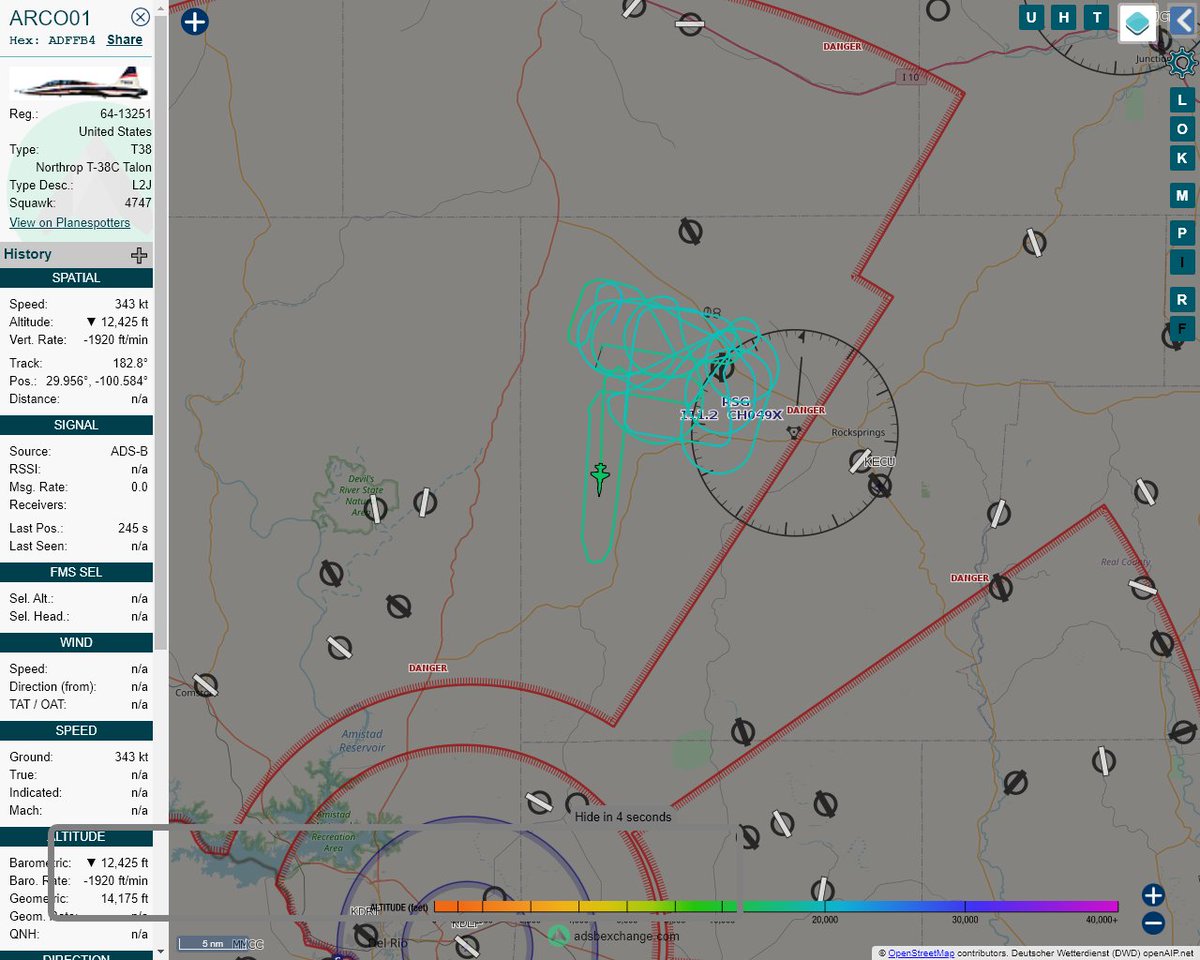Click the sidebar scrollbar down arrow

point(161,952)
